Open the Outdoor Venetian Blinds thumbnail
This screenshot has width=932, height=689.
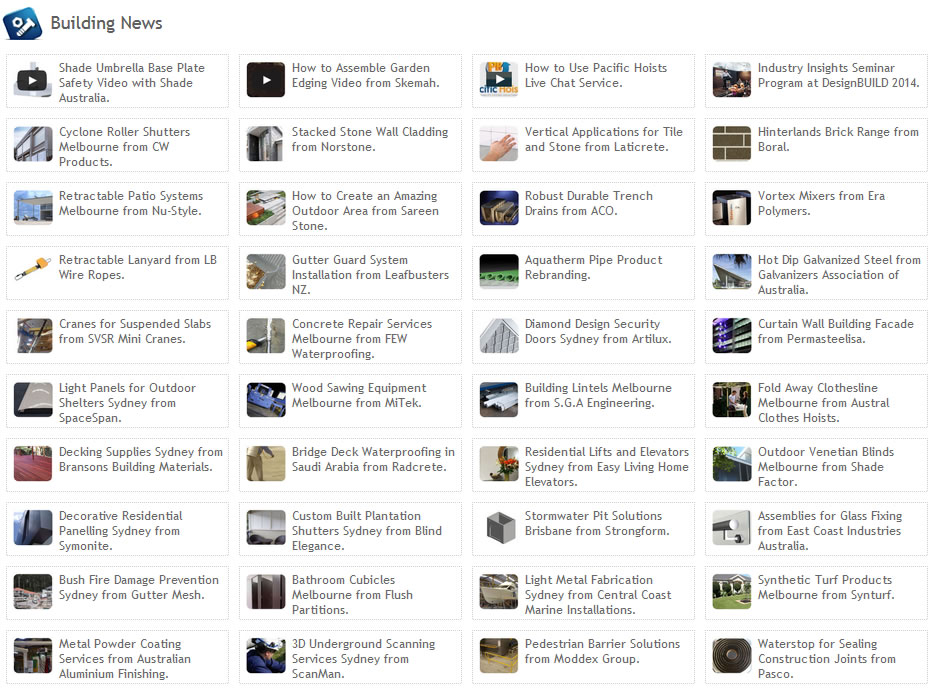point(732,464)
